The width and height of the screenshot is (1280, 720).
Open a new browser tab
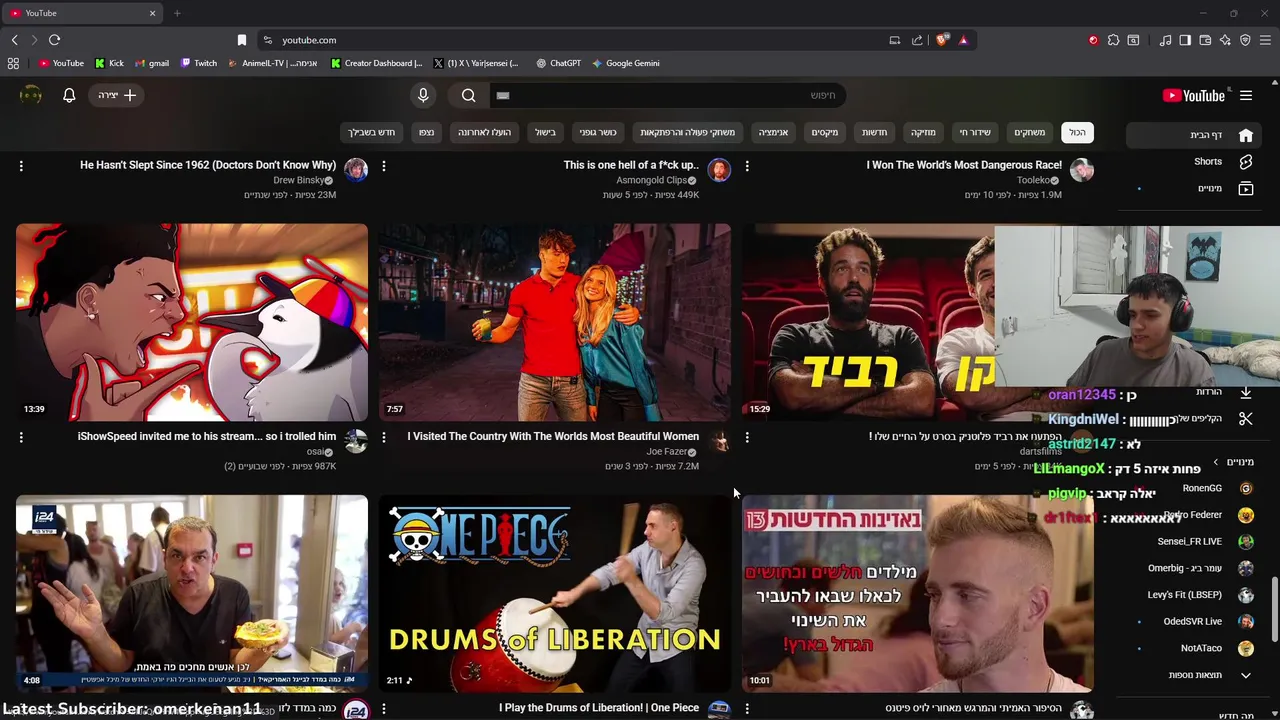[x=177, y=13]
